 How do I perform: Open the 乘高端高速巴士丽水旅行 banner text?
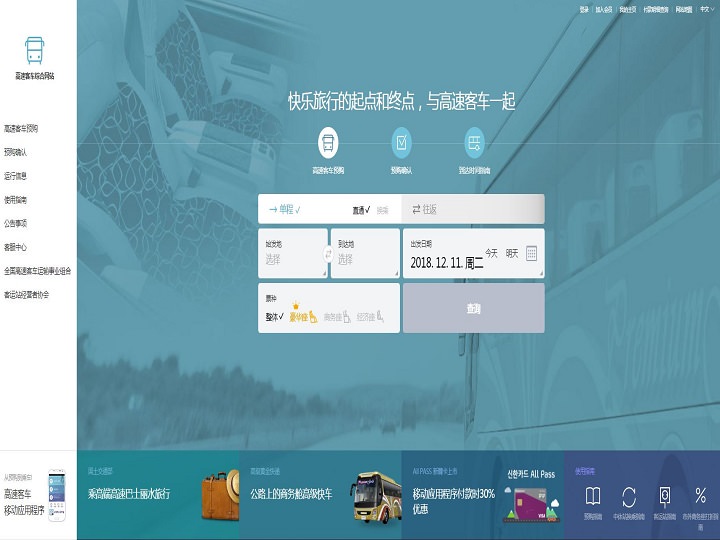click(x=129, y=495)
